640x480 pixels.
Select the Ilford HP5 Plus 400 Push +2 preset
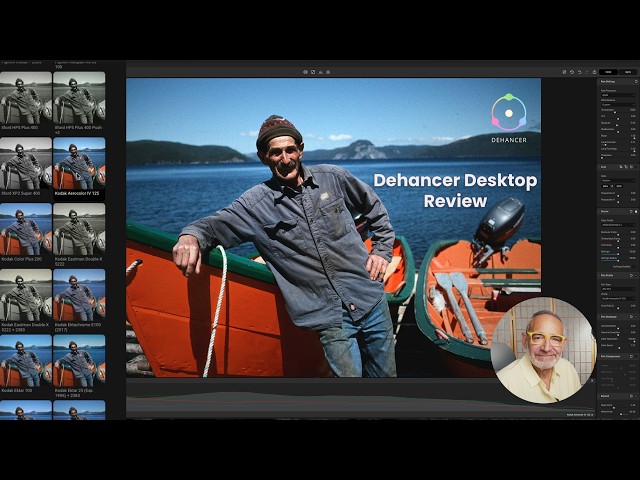79,98
